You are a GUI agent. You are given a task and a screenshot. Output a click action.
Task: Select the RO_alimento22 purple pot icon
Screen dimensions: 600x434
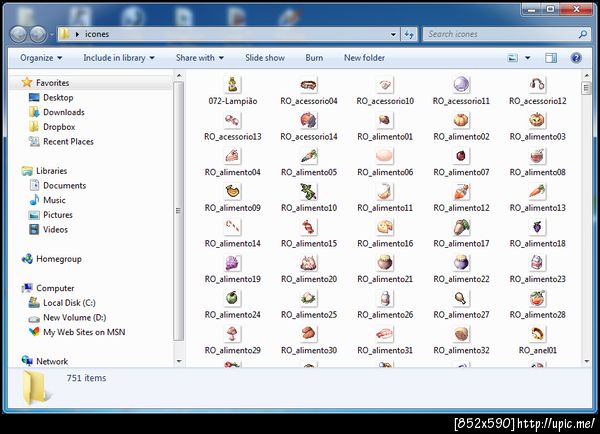click(x=461, y=263)
